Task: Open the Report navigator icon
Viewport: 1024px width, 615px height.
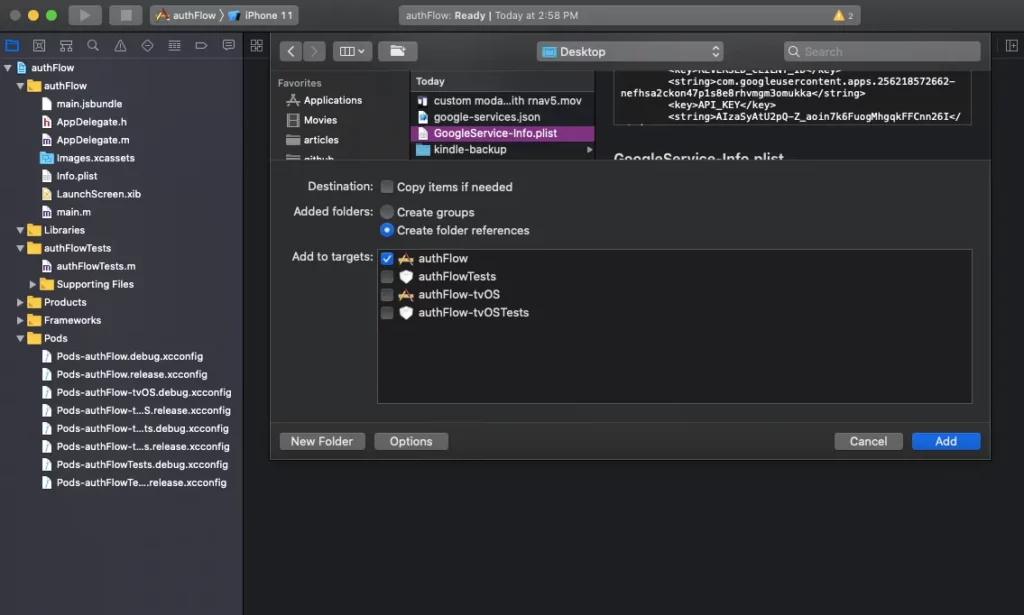Action: point(229,45)
